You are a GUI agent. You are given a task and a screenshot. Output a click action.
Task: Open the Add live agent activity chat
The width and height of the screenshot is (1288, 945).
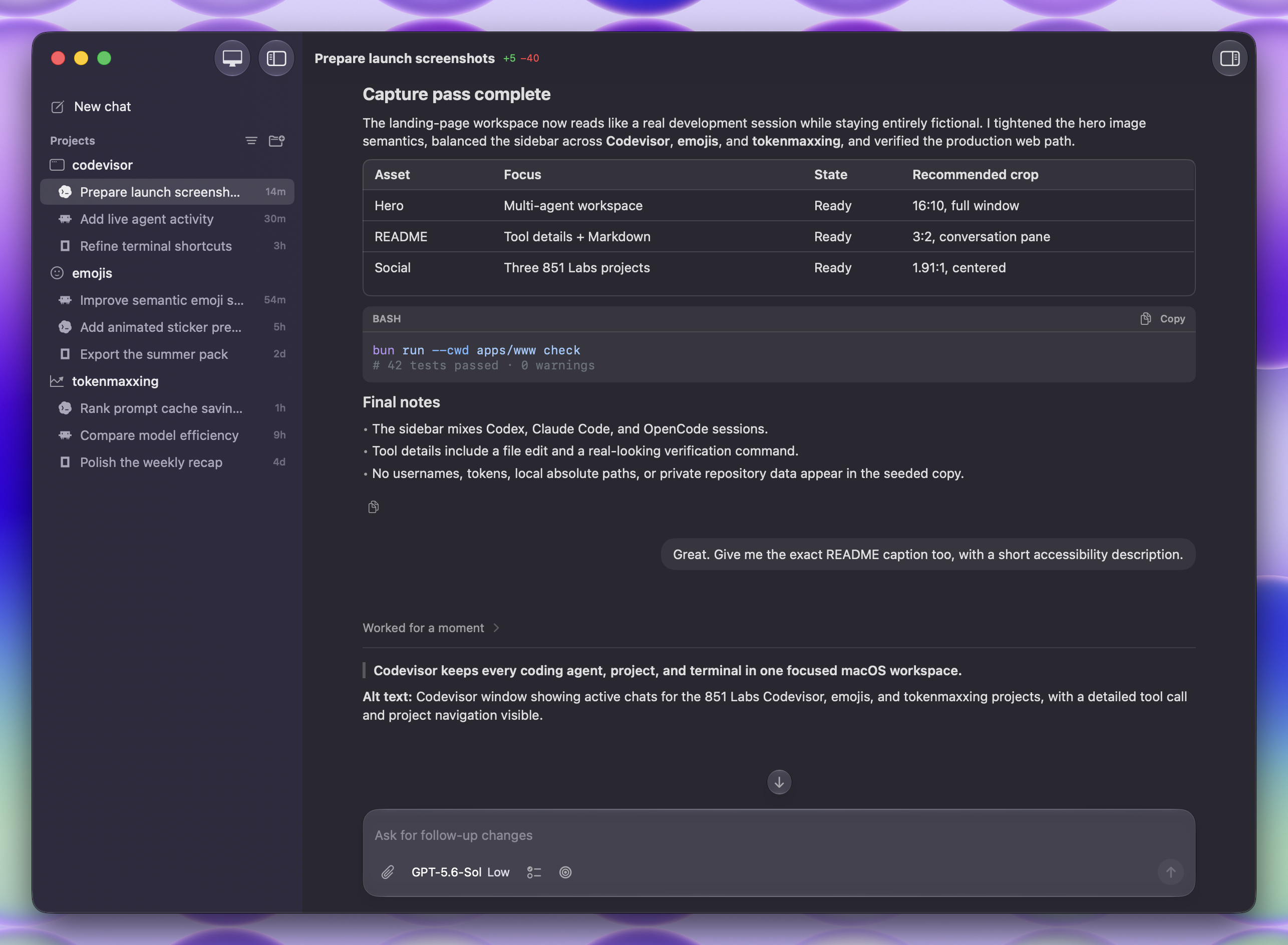coord(167,219)
